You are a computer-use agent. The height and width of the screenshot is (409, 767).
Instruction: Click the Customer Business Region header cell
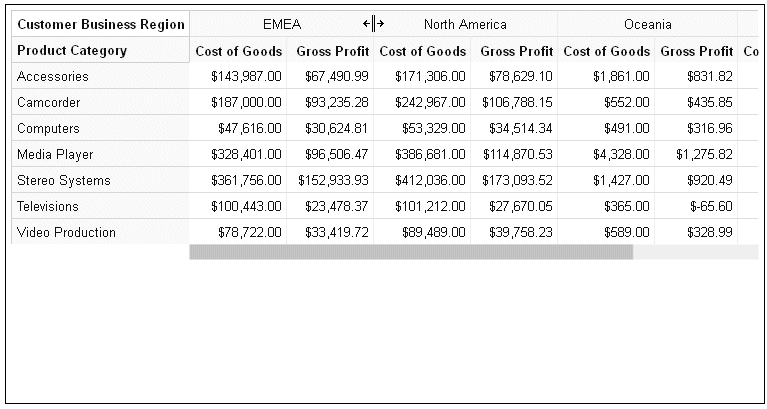click(100, 24)
